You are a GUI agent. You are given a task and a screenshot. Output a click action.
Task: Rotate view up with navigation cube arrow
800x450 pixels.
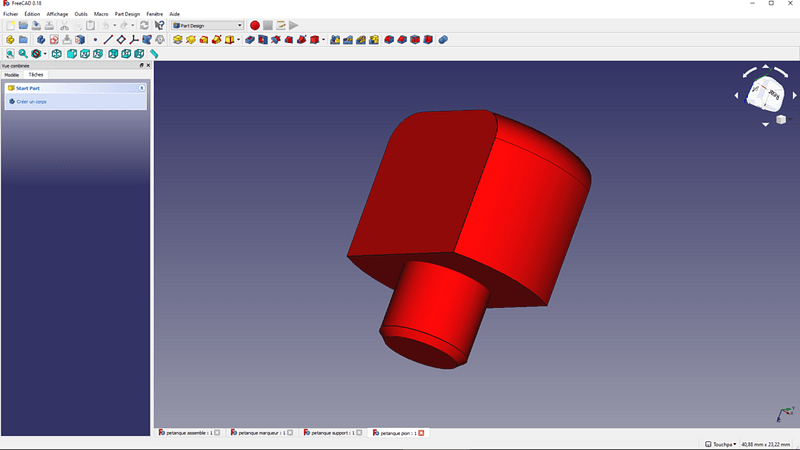coord(765,66)
